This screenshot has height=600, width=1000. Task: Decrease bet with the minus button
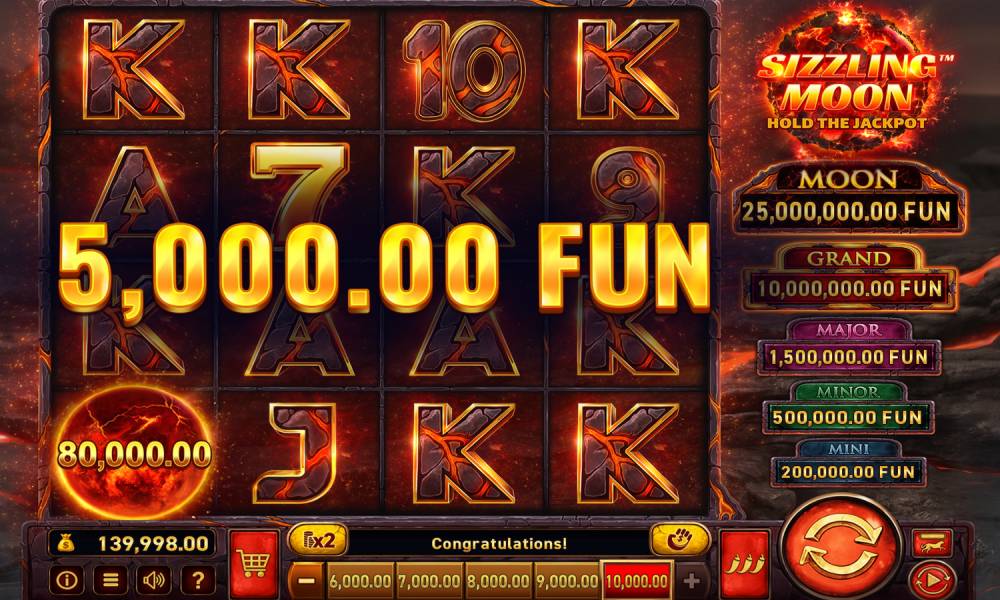pos(307,581)
